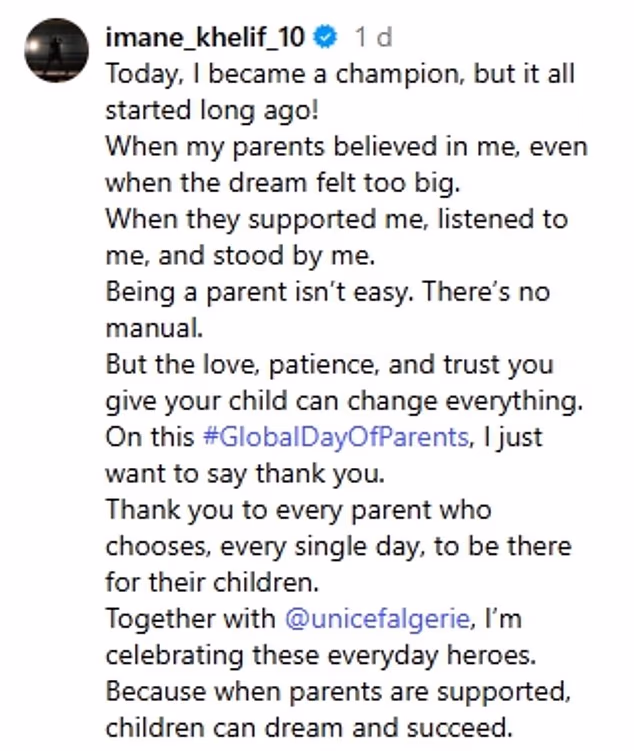This screenshot has width=634, height=751.
Task: Open the round profile picture avatar
Action: point(55,50)
